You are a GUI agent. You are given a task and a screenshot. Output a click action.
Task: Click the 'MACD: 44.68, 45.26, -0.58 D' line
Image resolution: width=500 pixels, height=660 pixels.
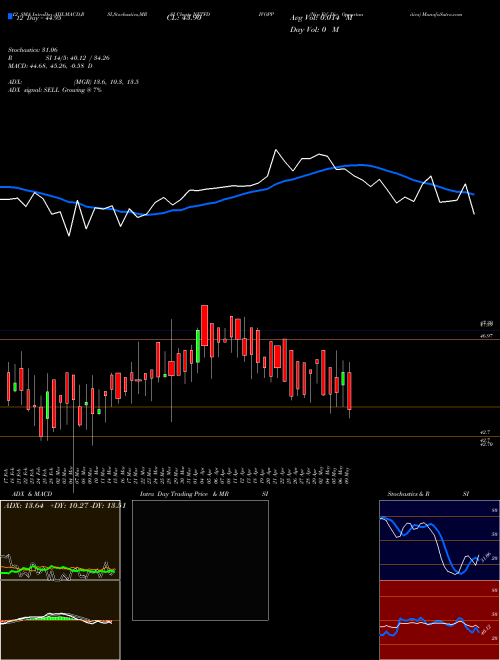pyautogui.click(x=50, y=66)
